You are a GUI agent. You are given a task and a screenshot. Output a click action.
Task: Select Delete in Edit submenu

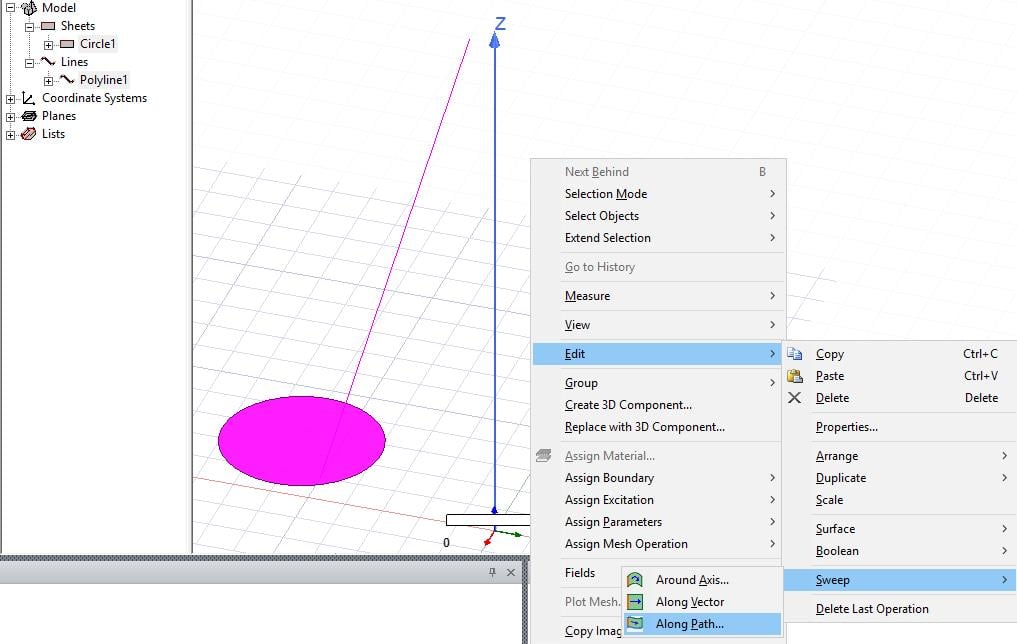(x=900, y=398)
